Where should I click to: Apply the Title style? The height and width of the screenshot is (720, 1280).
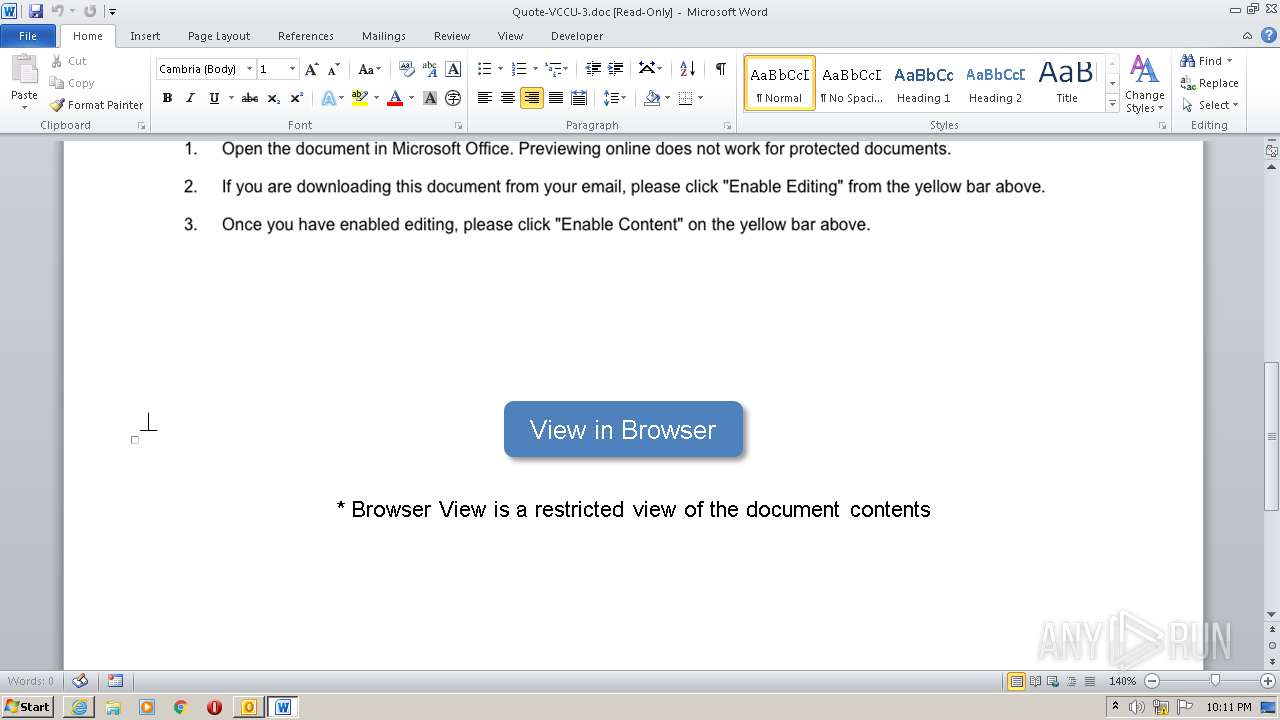click(1067, 82)
